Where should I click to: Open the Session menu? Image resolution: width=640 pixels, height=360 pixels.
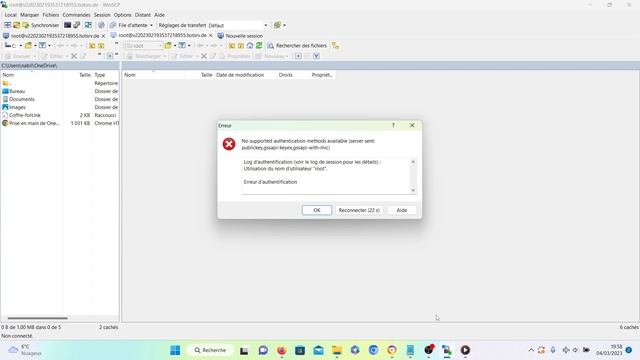pyautogui.click(x=102, y=15)
